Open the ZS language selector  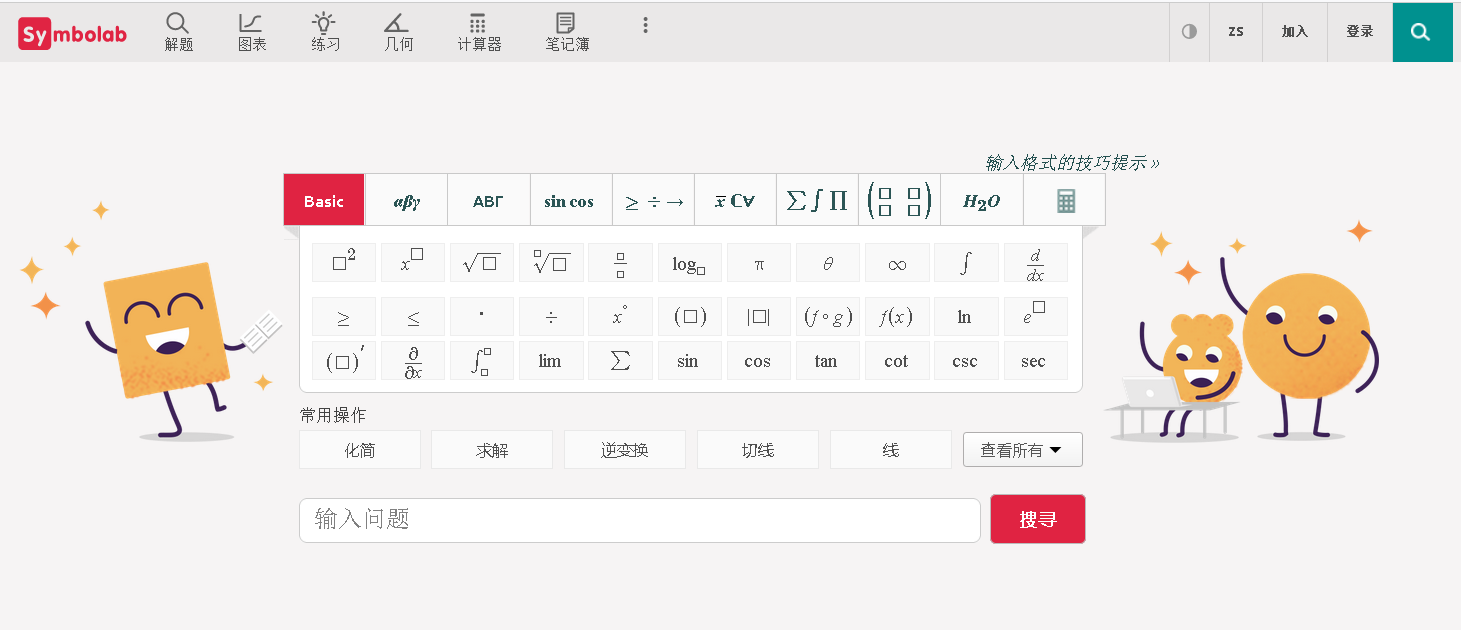click(x=1236, y=32)
